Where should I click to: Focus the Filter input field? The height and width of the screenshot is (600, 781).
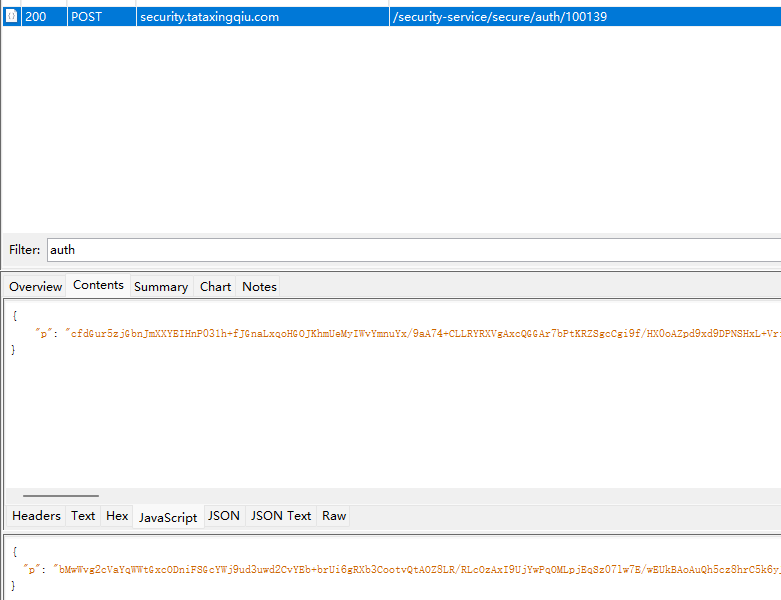click(412, 249)
